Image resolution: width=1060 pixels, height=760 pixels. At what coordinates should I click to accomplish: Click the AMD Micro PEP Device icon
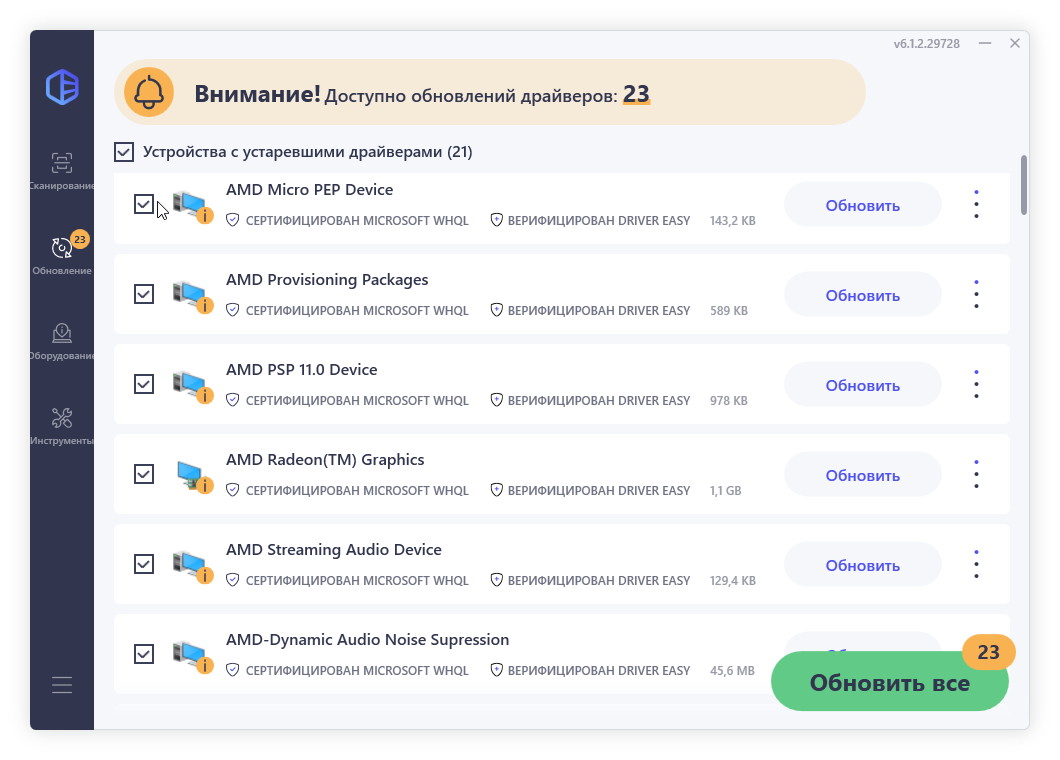[x=193, y=206]
